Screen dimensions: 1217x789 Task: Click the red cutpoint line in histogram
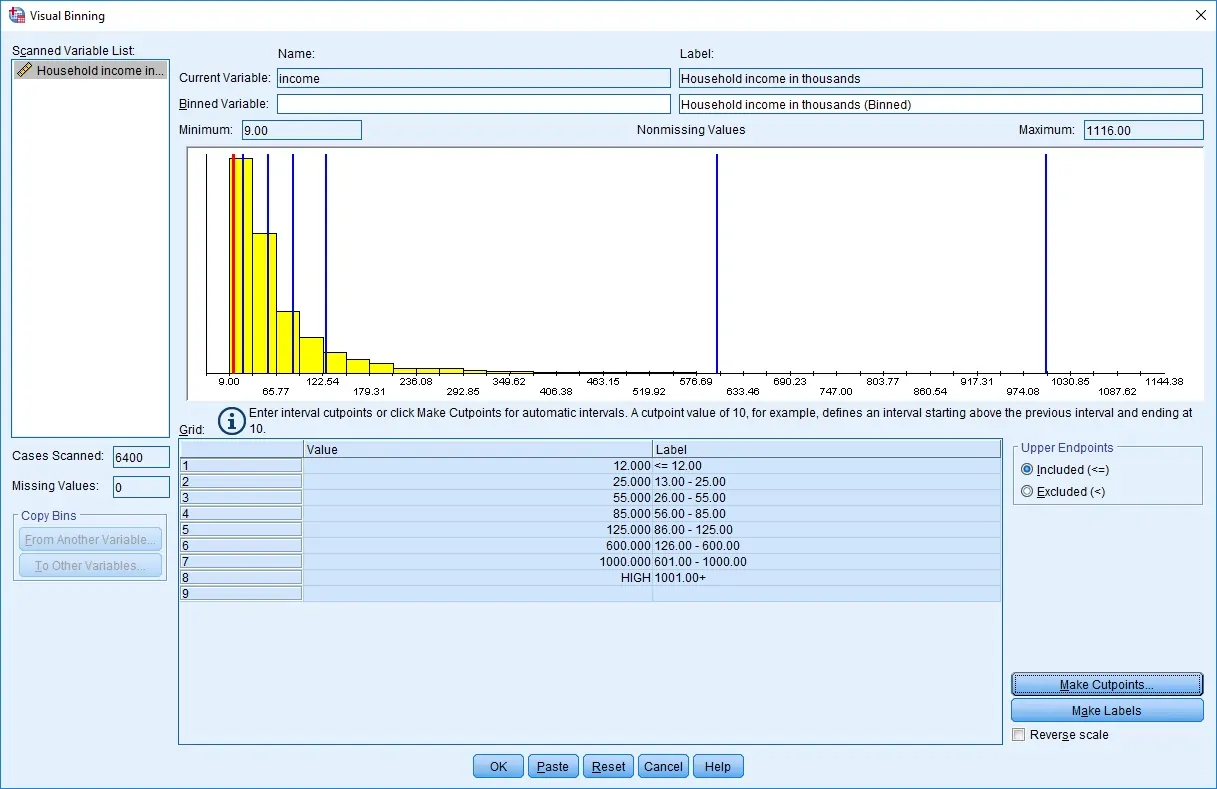pos(233,260)
